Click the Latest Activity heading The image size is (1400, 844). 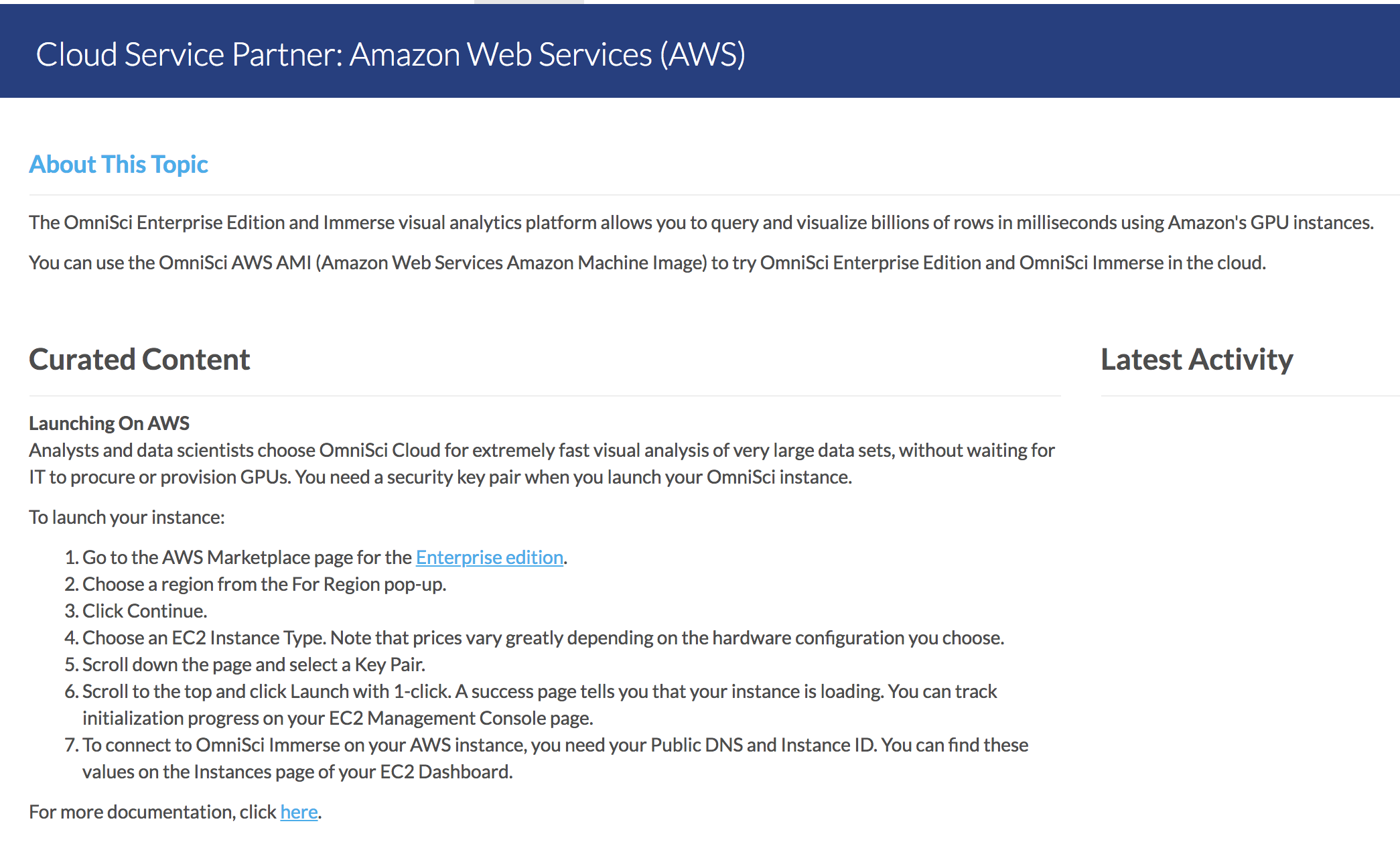[1196, 360]
